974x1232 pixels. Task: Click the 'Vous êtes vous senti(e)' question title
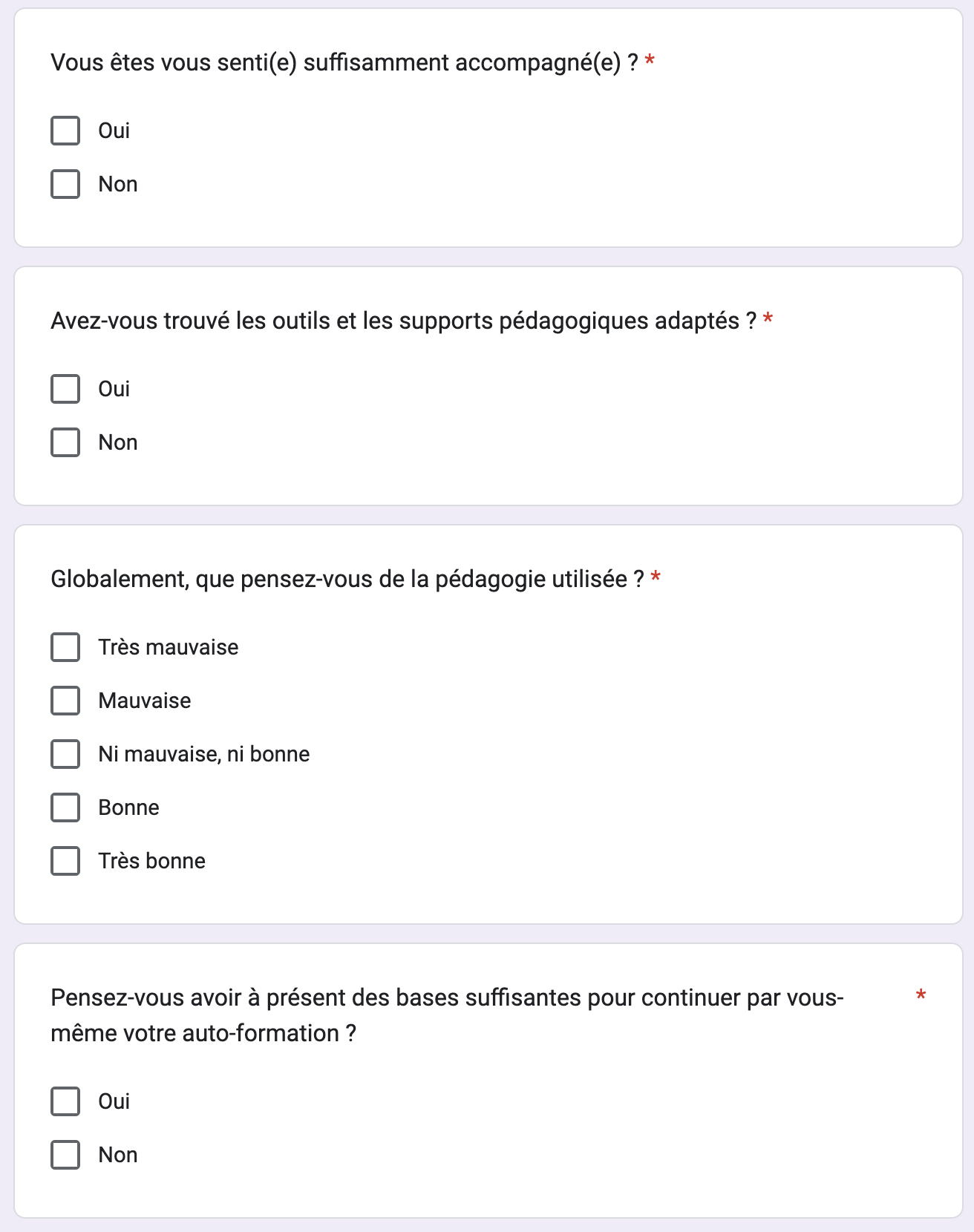click(x=344, y=63)
